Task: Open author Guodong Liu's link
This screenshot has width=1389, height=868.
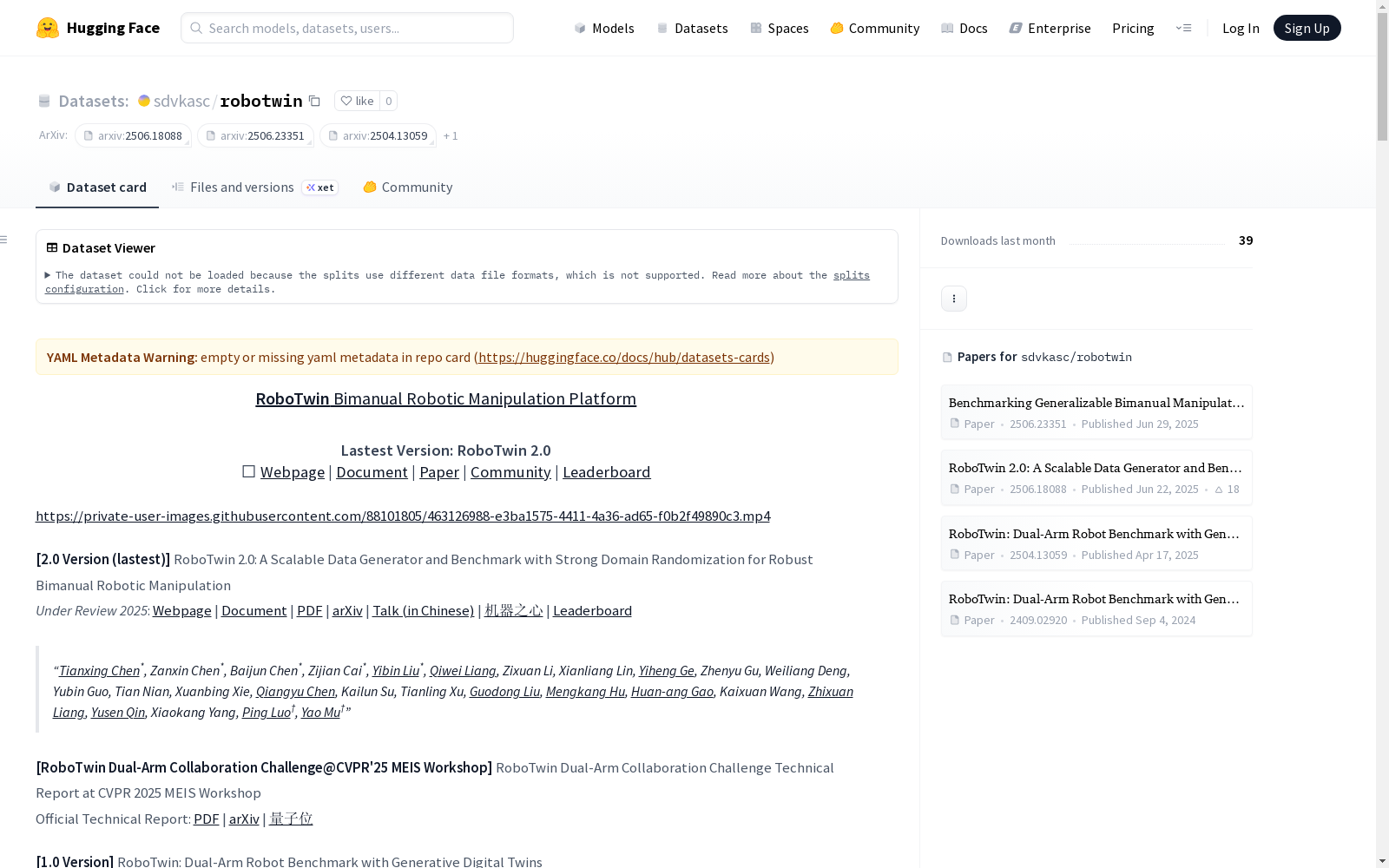Action: tap(504, 692)
